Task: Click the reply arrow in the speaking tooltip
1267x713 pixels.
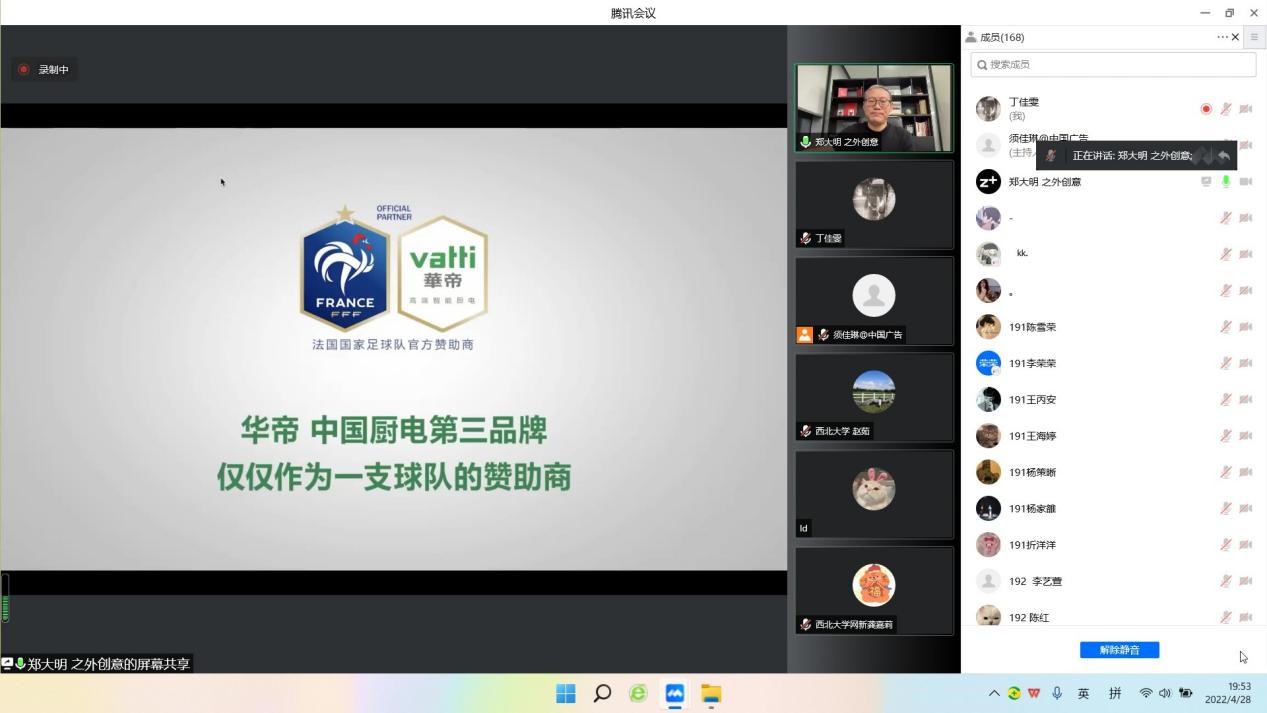Action: (x=1224, y=156)
